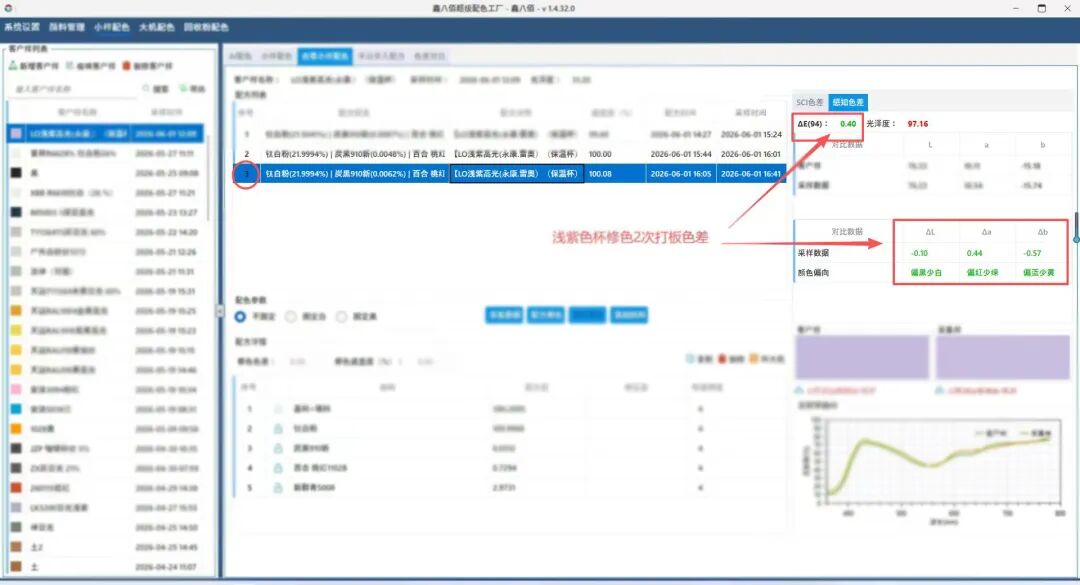Screen dimensions: 1080x585
Task: Select the last radio option under 配色参数
Action: pyautogui.click(x=342, y=316)
